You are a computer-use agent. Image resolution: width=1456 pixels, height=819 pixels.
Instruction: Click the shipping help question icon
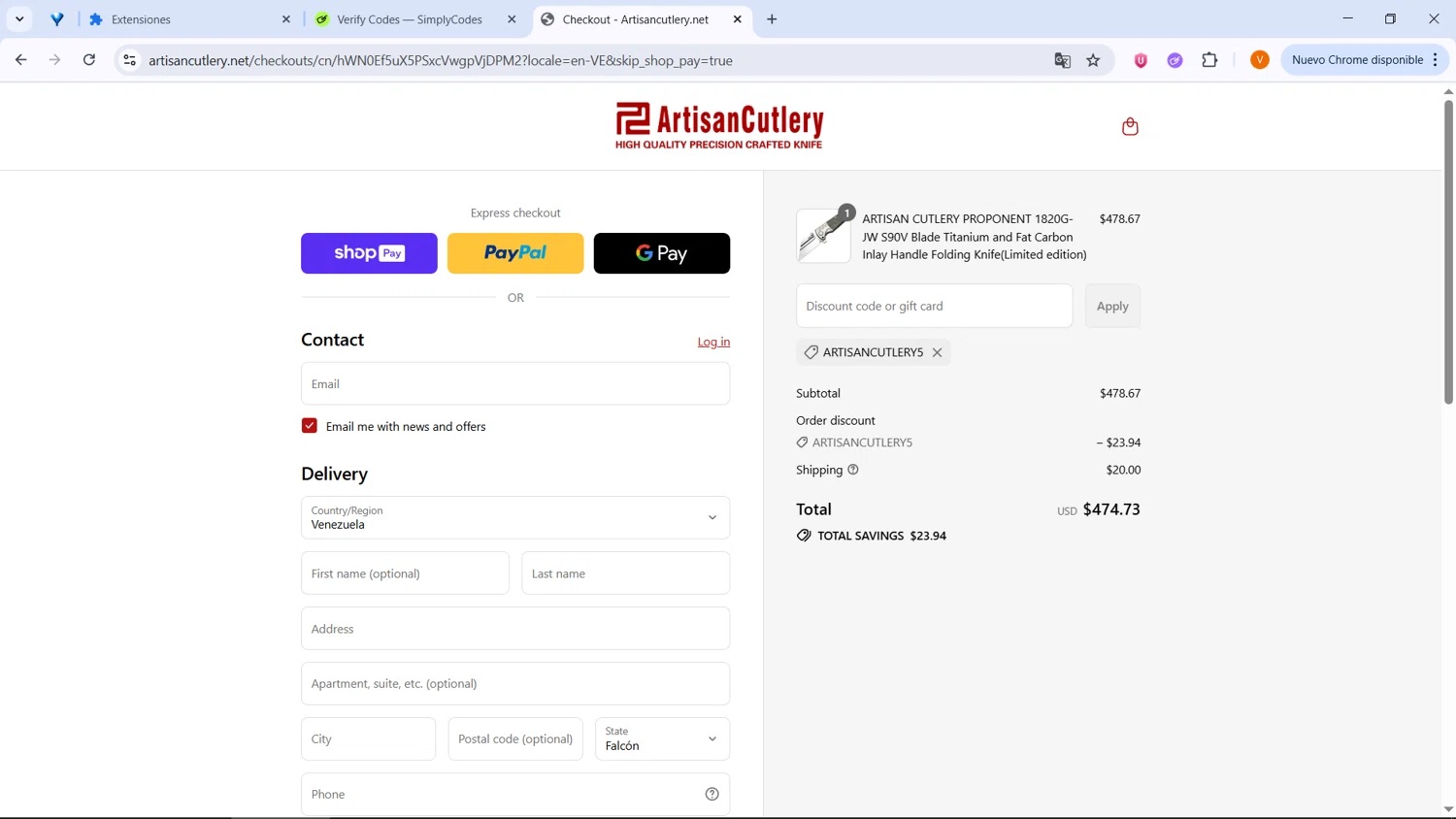[853, 470]
